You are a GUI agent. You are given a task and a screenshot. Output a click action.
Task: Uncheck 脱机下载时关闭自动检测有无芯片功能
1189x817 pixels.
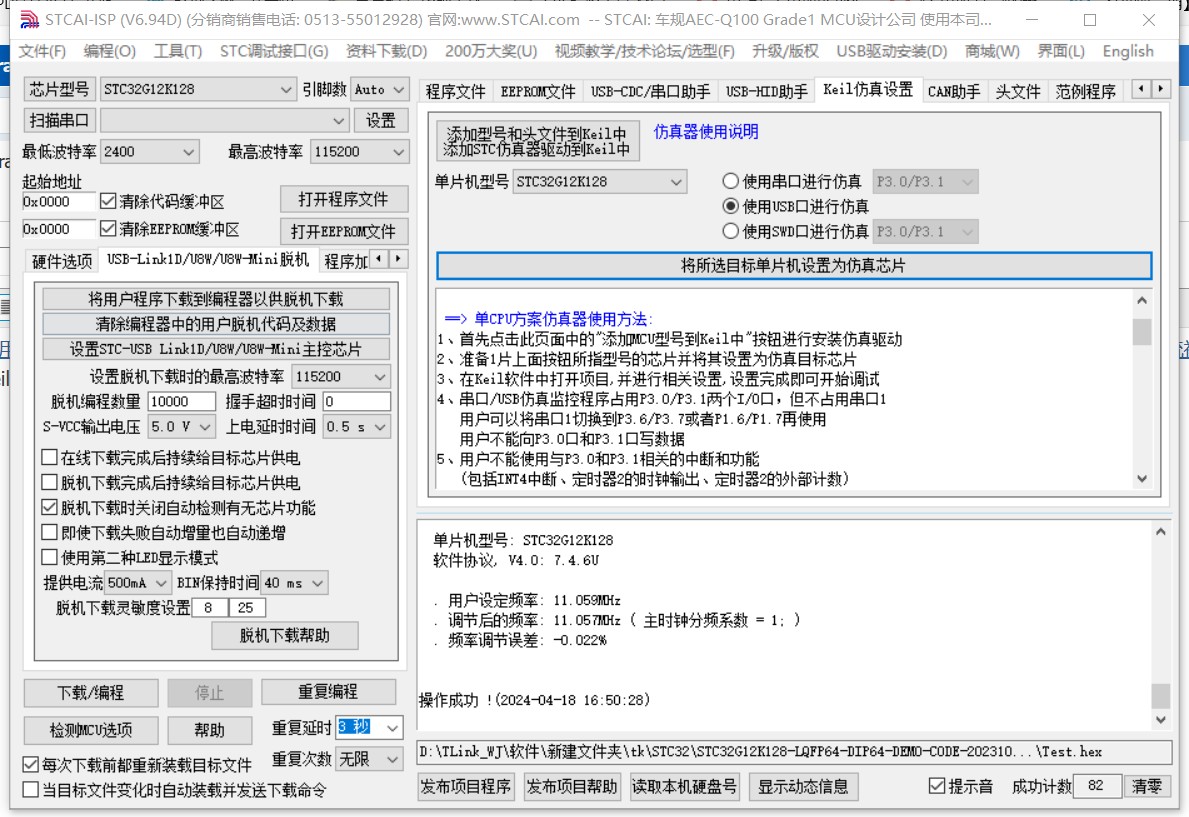click(50, 507)
